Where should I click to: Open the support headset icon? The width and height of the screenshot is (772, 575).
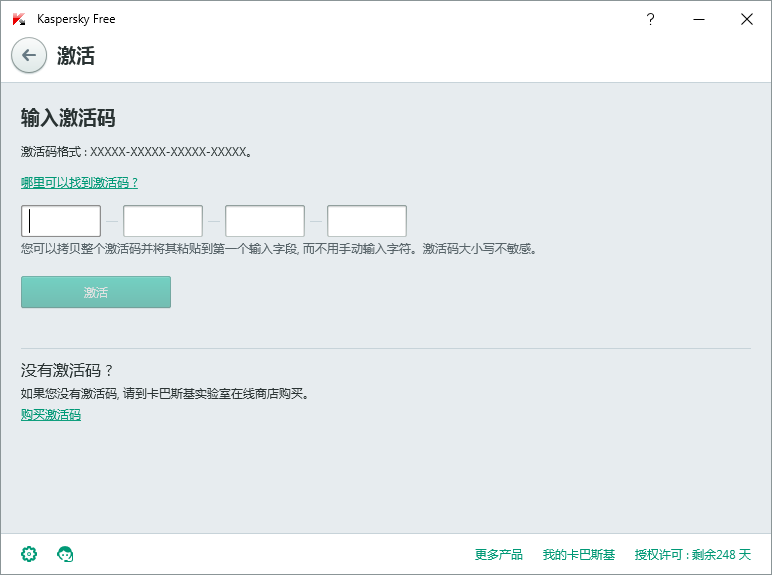(x=66, y=554)
